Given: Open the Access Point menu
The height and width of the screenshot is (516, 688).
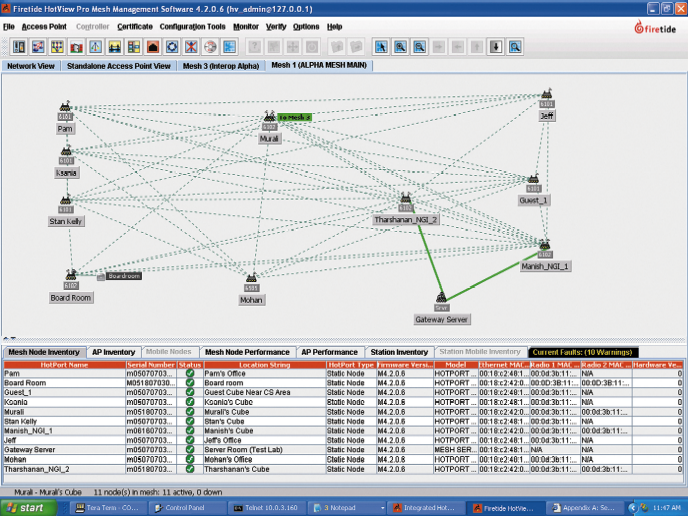Looking at the screenshot, I should (x=44, y=27).
